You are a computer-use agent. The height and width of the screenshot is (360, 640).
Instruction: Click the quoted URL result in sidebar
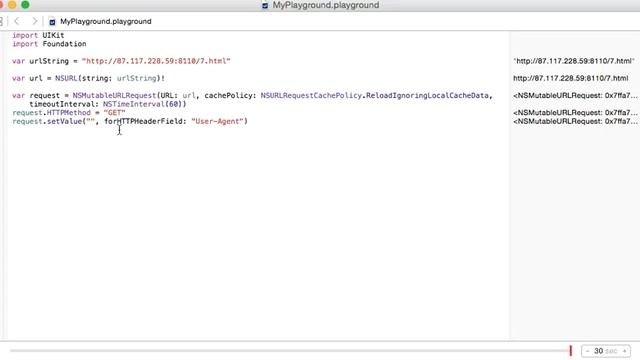coord(574,61)
